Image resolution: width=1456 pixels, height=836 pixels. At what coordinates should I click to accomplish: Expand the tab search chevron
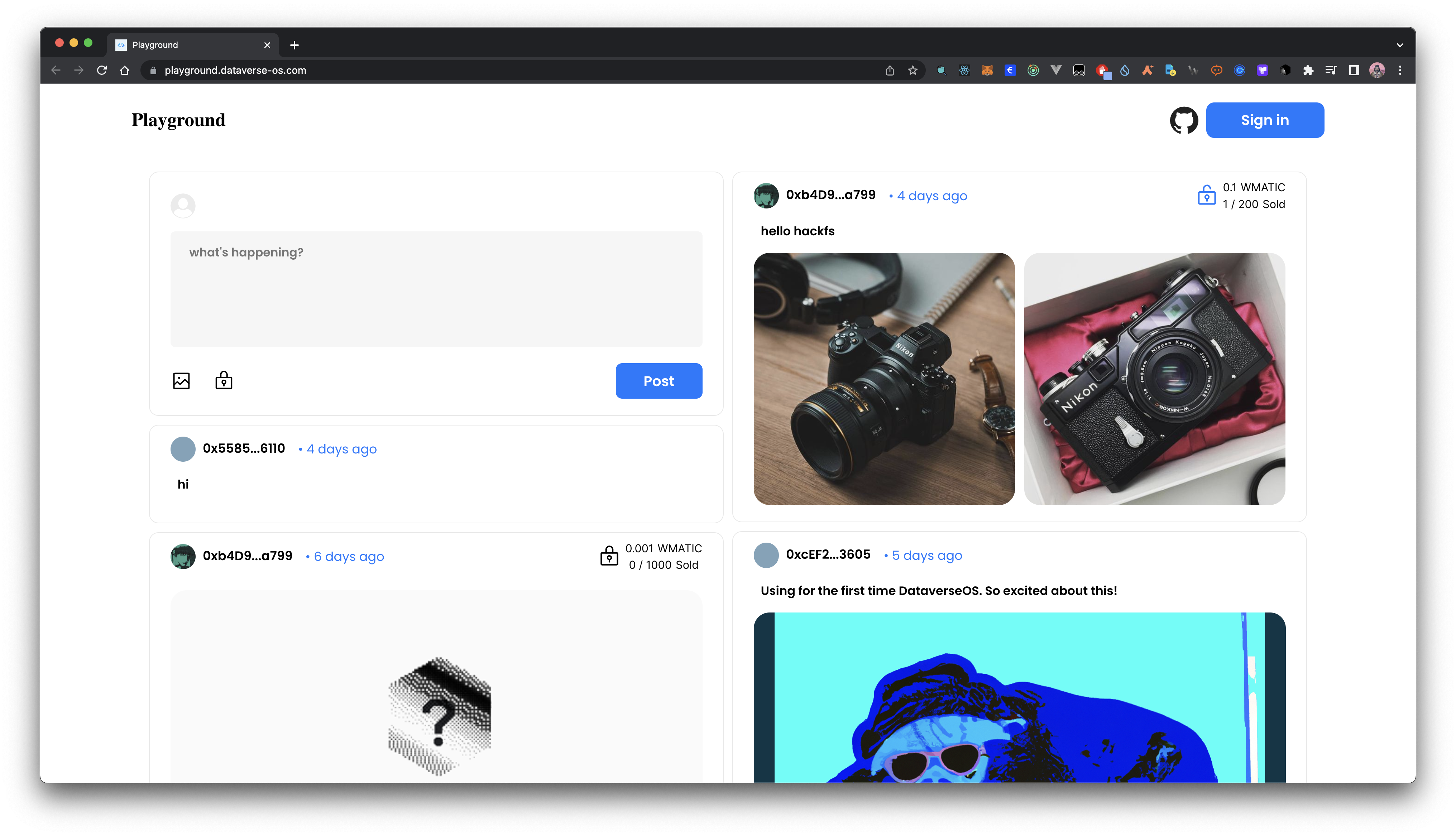[1400, 45]
